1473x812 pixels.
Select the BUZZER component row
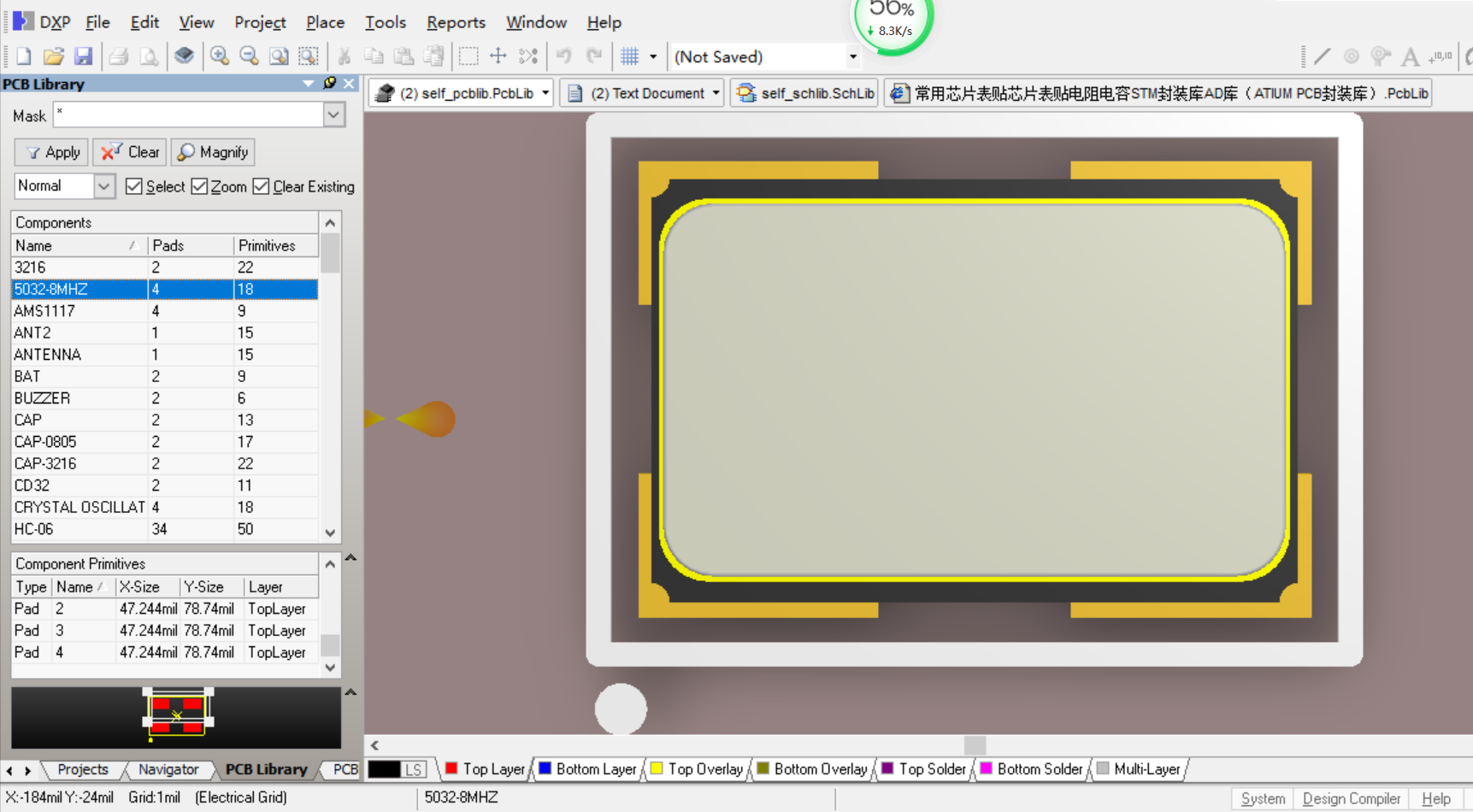click(164, 398)
